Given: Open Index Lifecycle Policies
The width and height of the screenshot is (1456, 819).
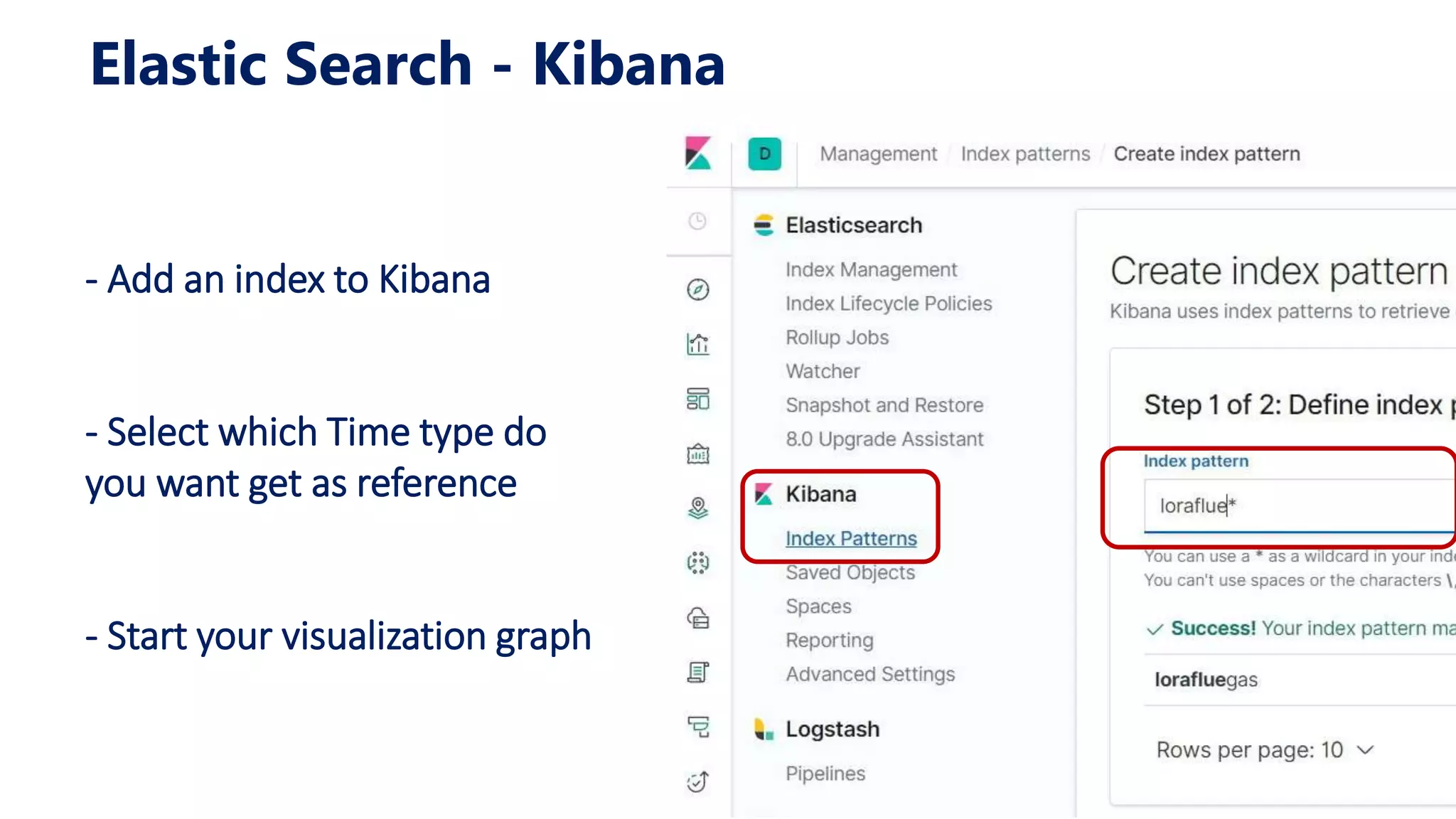Looking at the screenshot, I should [889, 304].
